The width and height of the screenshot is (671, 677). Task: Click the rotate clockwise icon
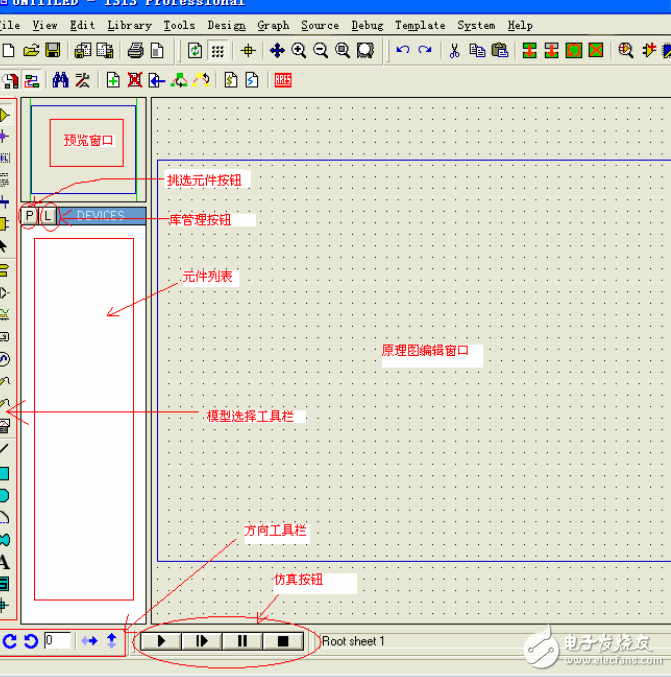click(10, 641)
